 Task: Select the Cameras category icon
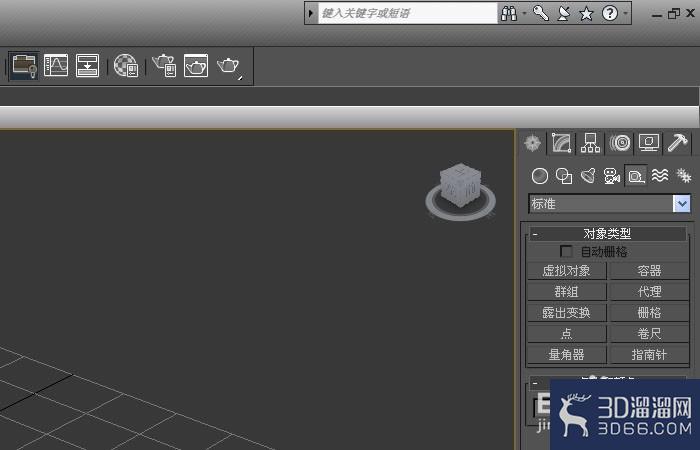click(x=612, y=176)
